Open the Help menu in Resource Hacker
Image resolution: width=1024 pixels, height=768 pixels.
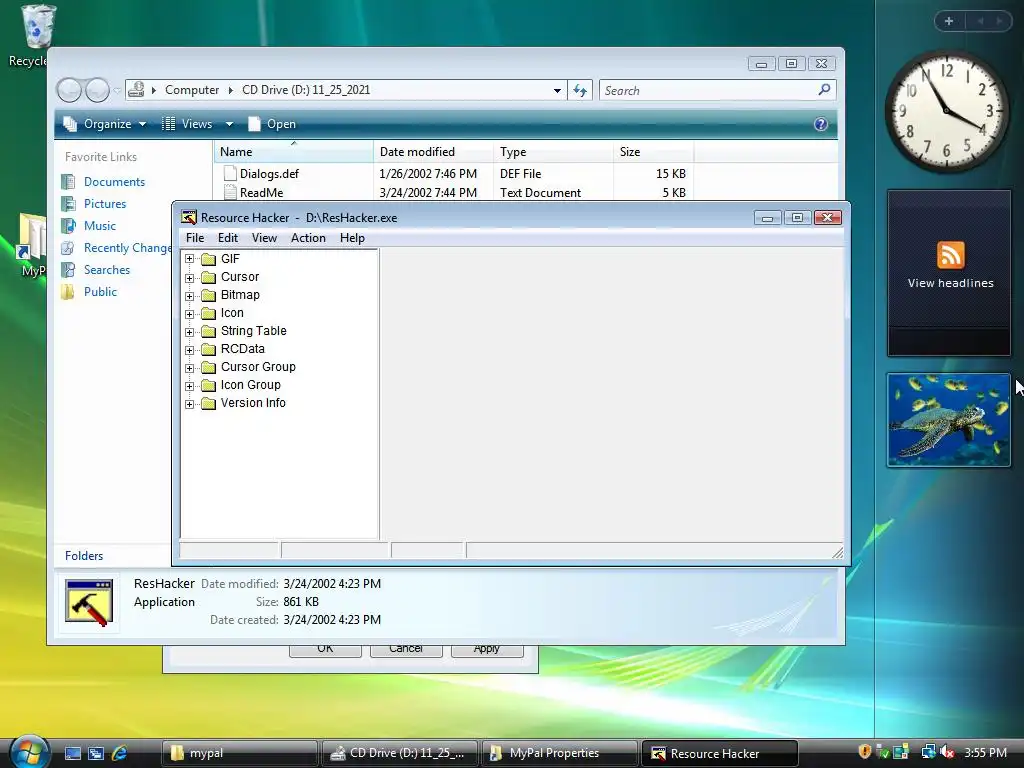(x=352, y=238)
